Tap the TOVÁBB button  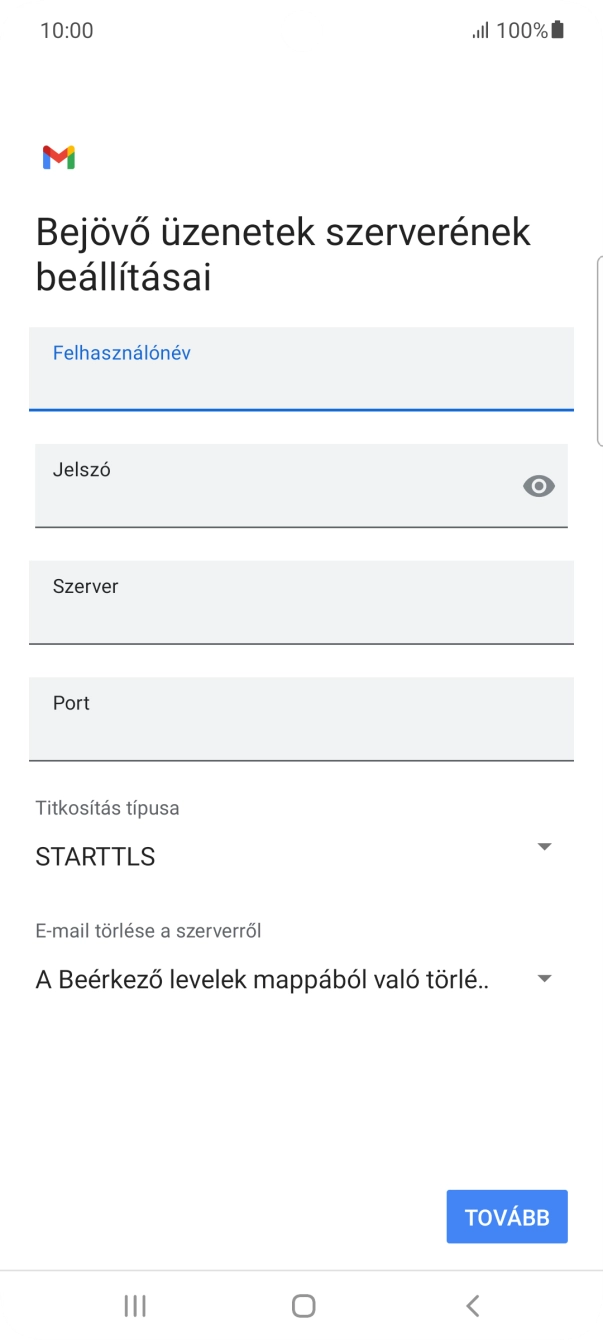(x=506, y=1216)
